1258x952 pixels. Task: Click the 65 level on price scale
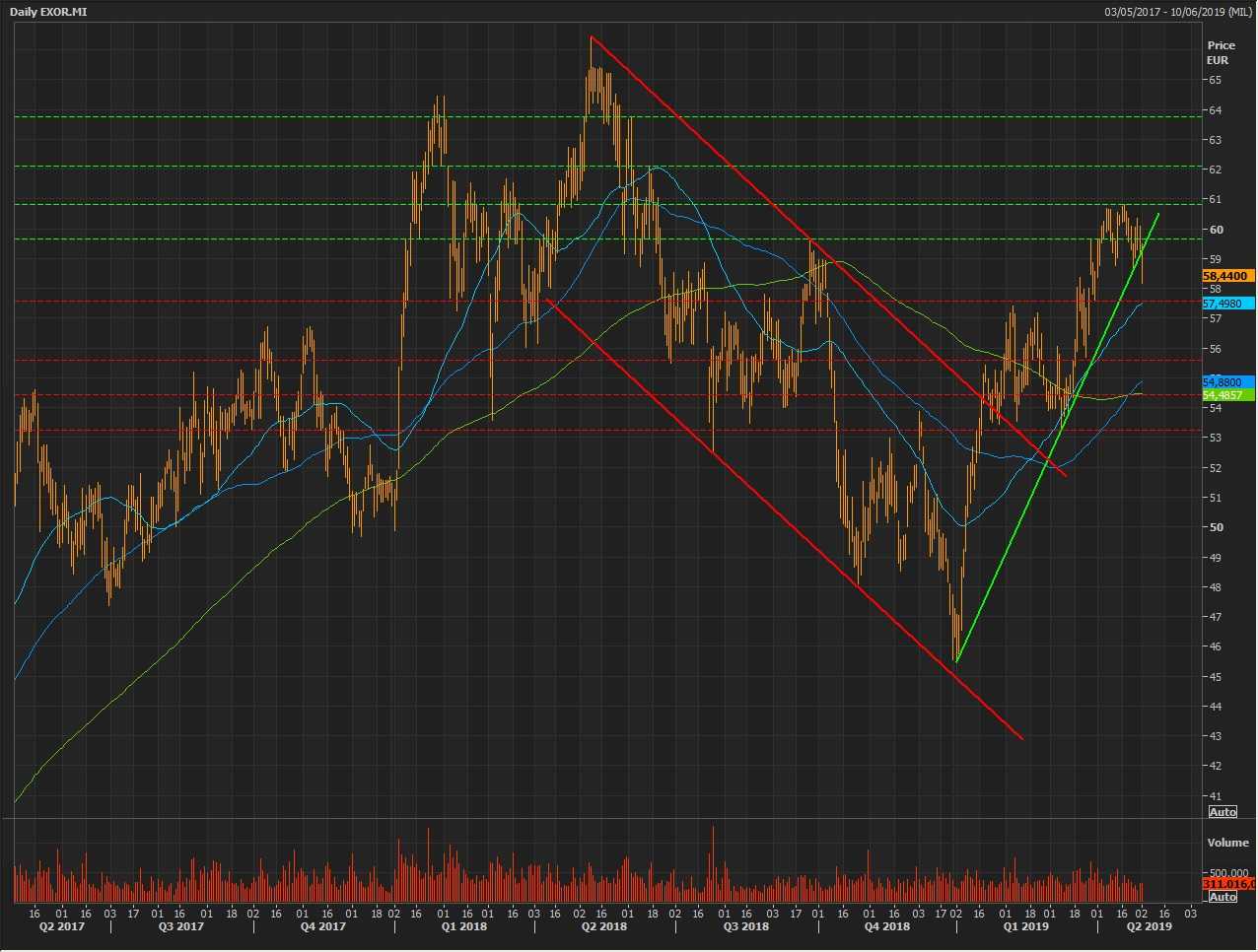tap(1216, 80)
